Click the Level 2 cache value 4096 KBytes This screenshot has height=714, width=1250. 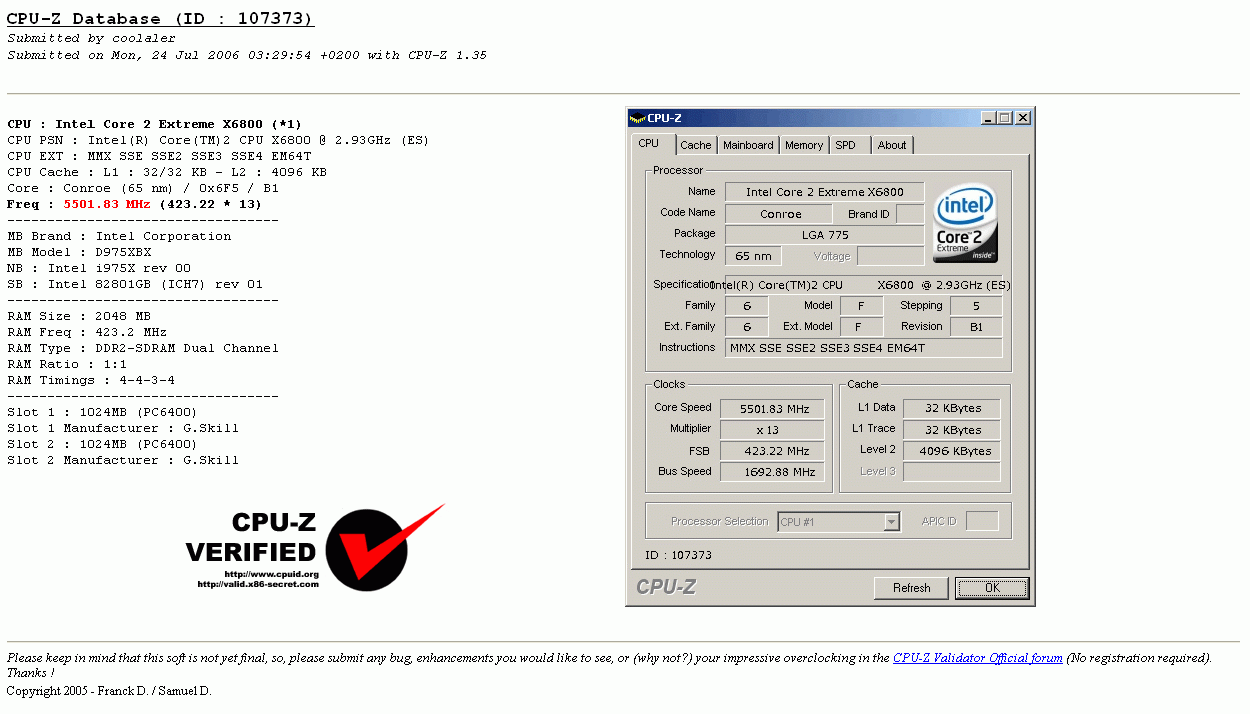pyautogui.click(x=952, y=451)
